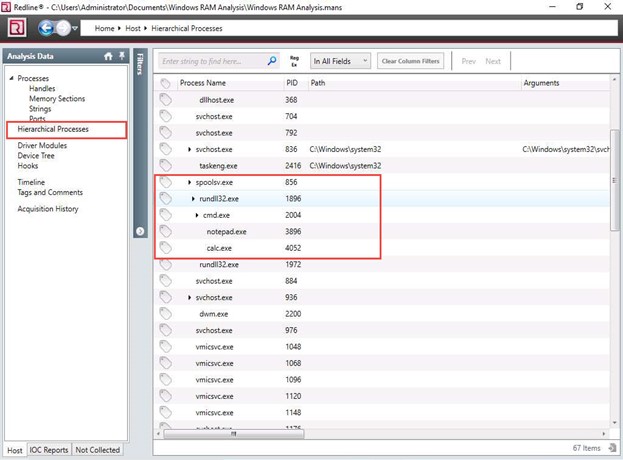Click the Redline logo menu button
Image resolution: width=623 pixels, height=460 pixels.
(16, 28)
